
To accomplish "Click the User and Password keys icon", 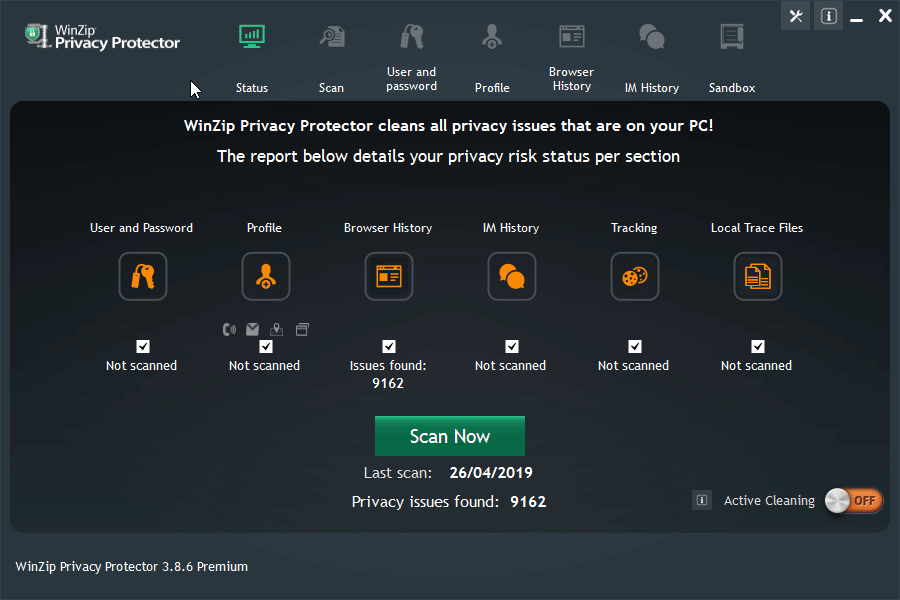I will [142, 276].
